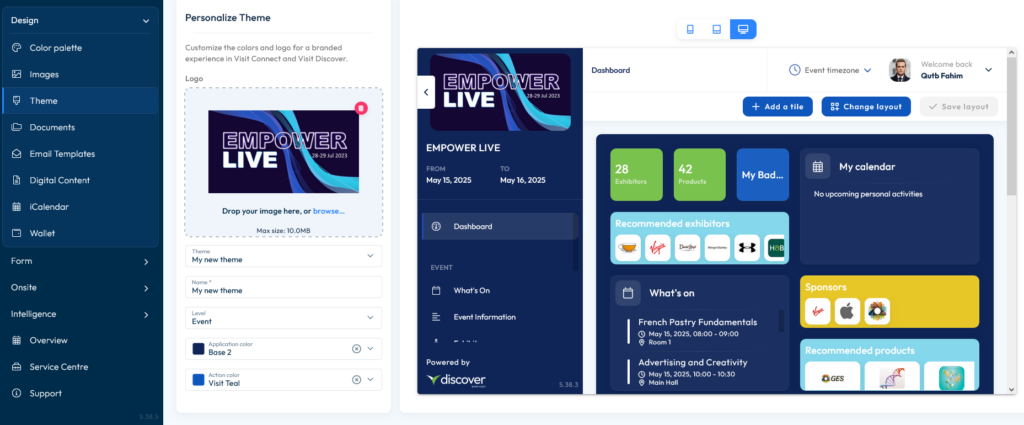Click the What's on list scrollbar

(781, 321)
